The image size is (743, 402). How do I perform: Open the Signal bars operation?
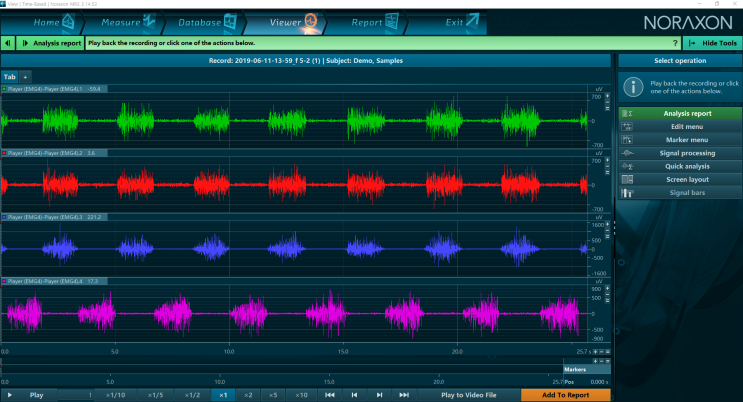[x=680, y=193]
